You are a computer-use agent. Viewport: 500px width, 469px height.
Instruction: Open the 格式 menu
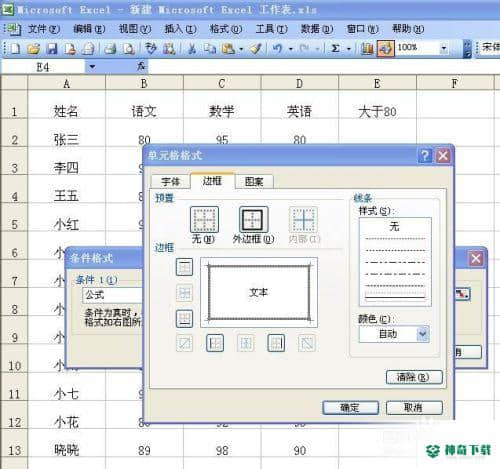225,29
